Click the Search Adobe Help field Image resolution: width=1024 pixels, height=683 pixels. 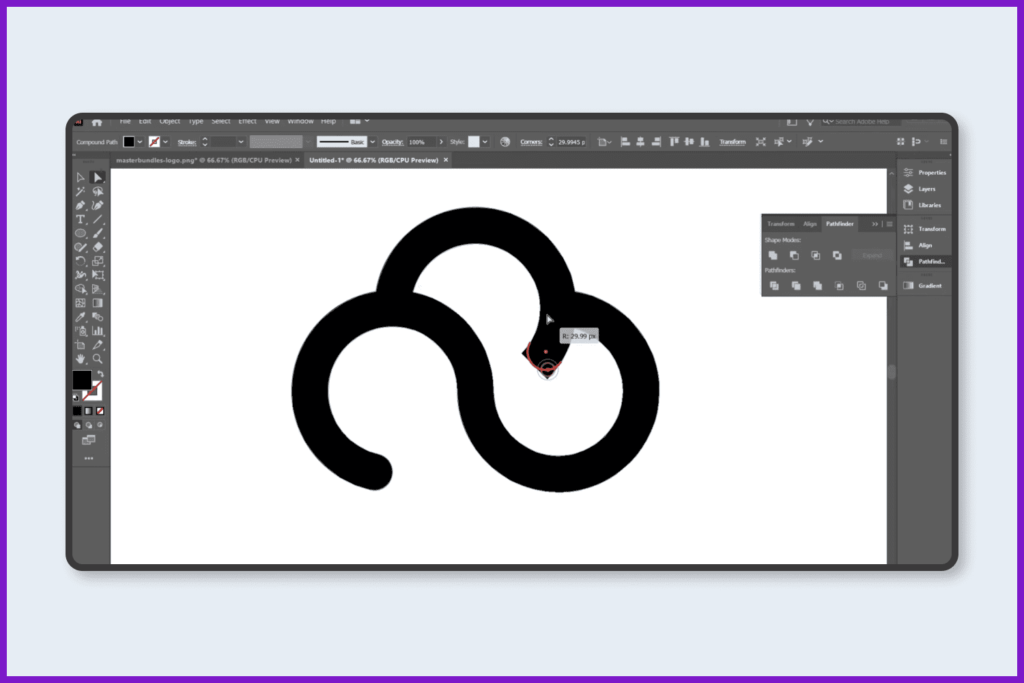point(862,120)
